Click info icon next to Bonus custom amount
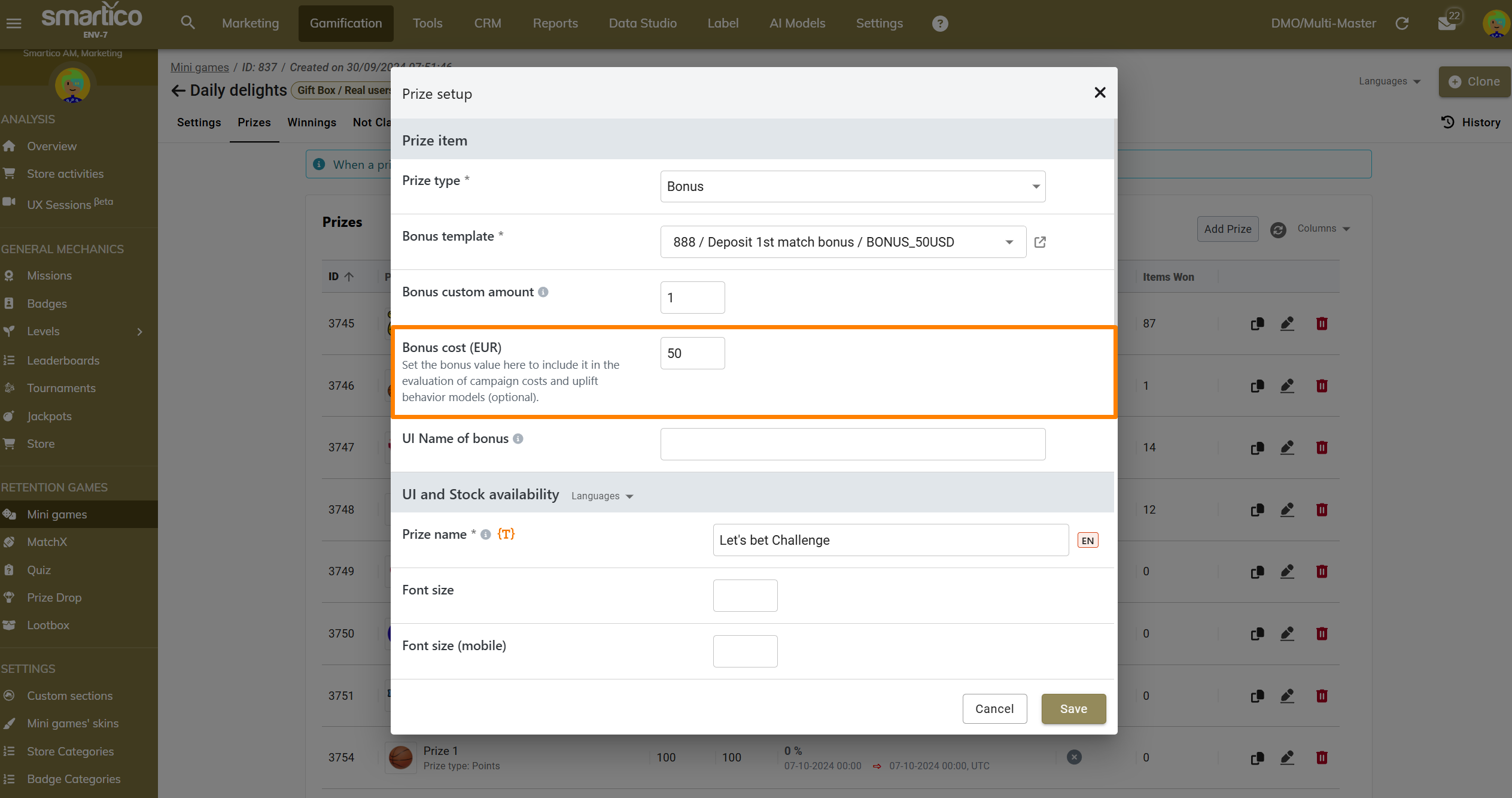Image resolution: width=1512 pixels, height=798 pixels. pyautogui.click(x=543, y=292)
